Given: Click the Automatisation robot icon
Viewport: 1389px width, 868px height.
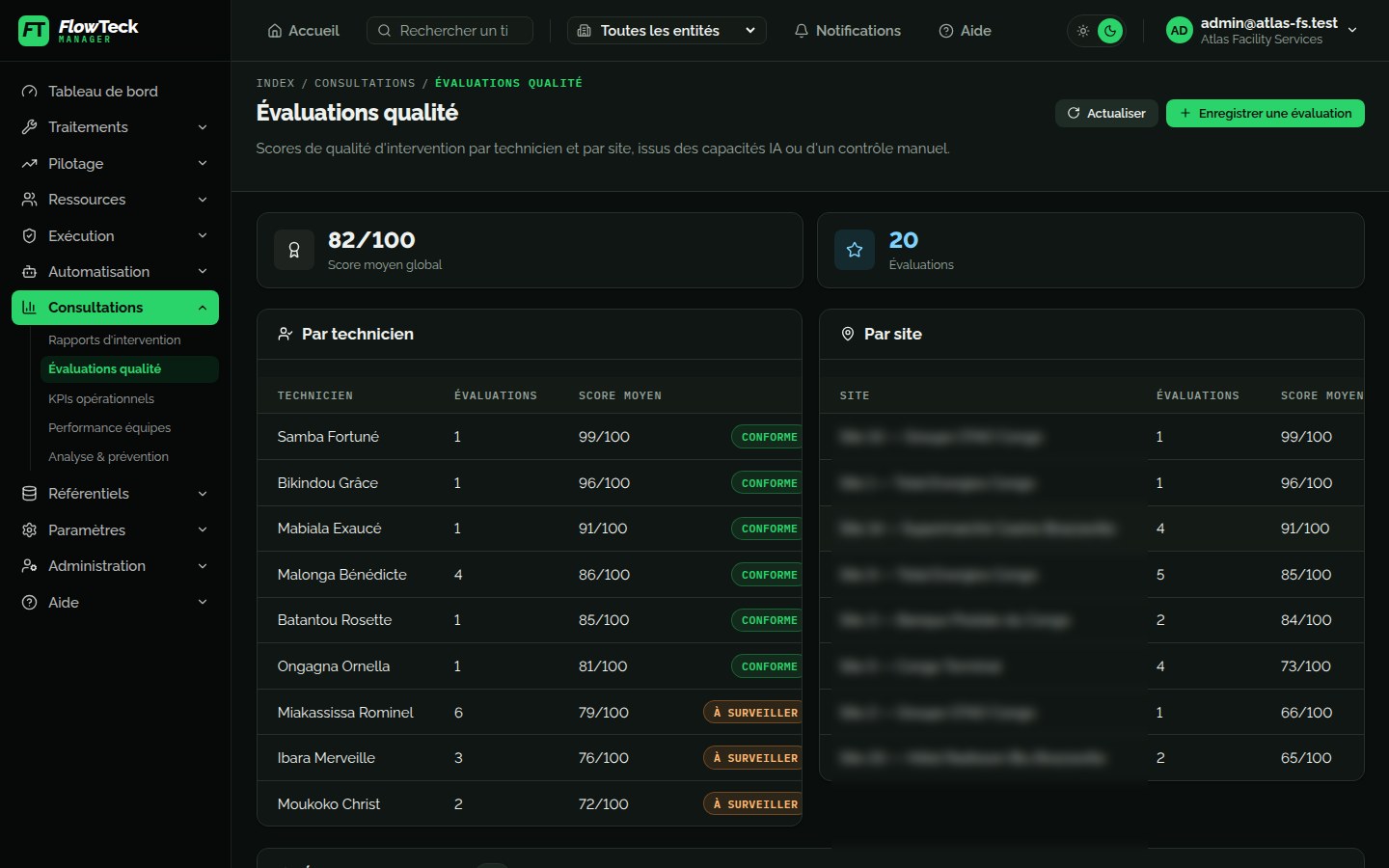Looking at the screenshot, I should pos(29,272).
